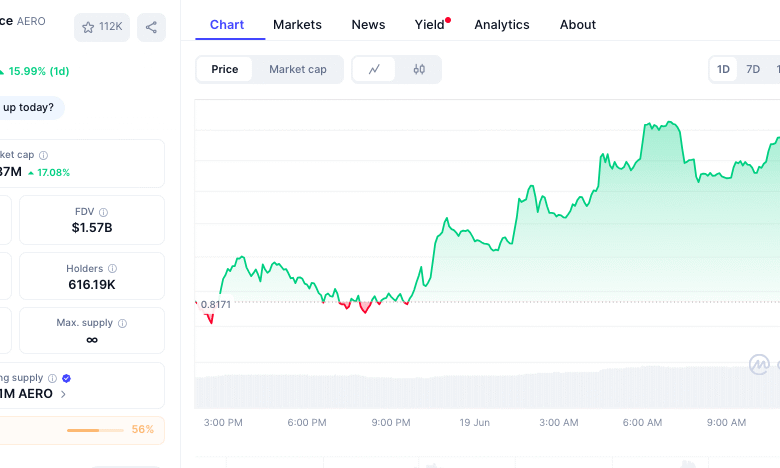The height and width of the screenshot is (468, 780).
Task: Switch to line chart view icon
Action: pyautogui.click(x=374, y=69)
